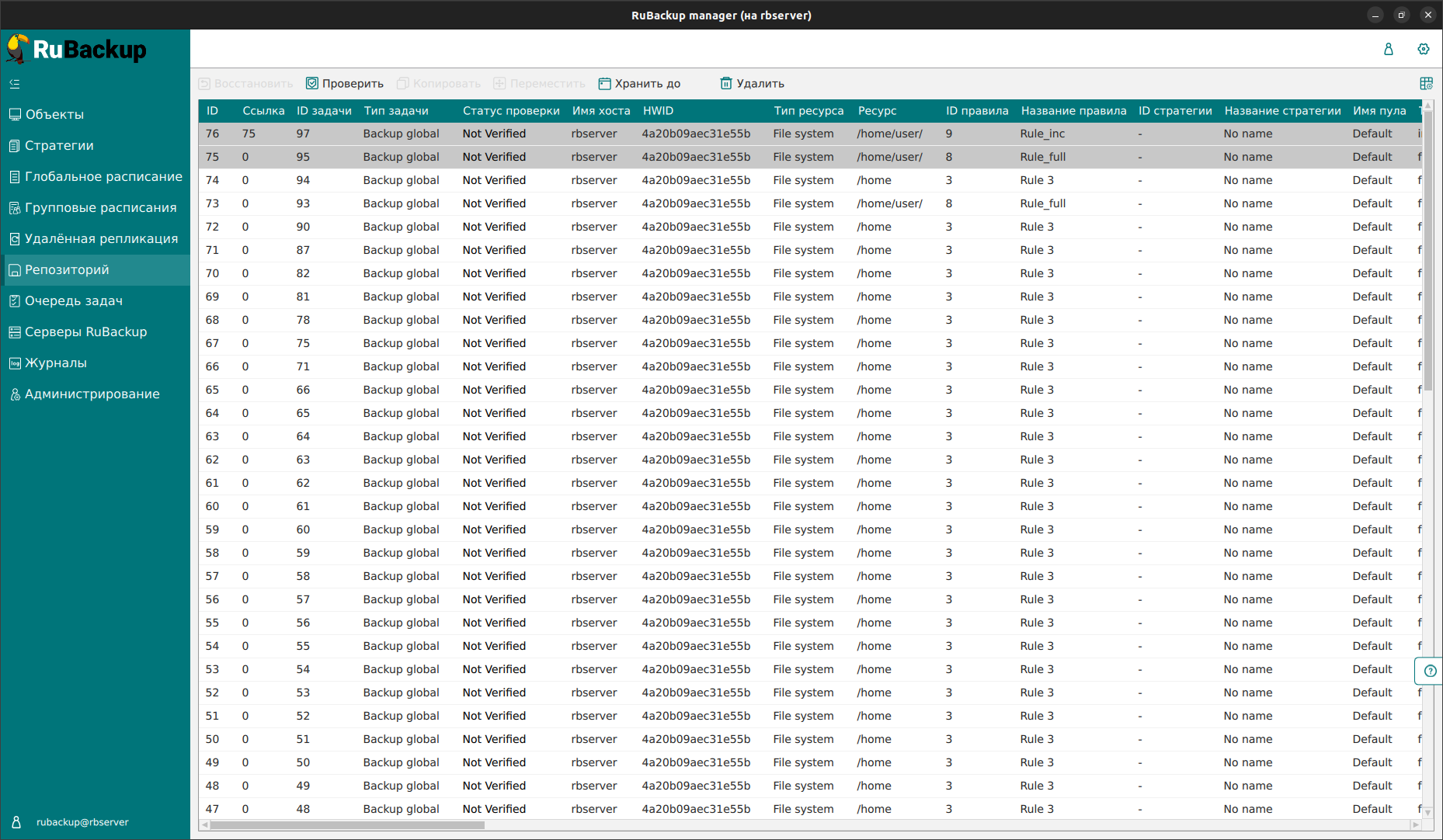This screenshot has width=1443, height=840.
Task: Collapse the sidebar menu toggle
Action: 15,84
